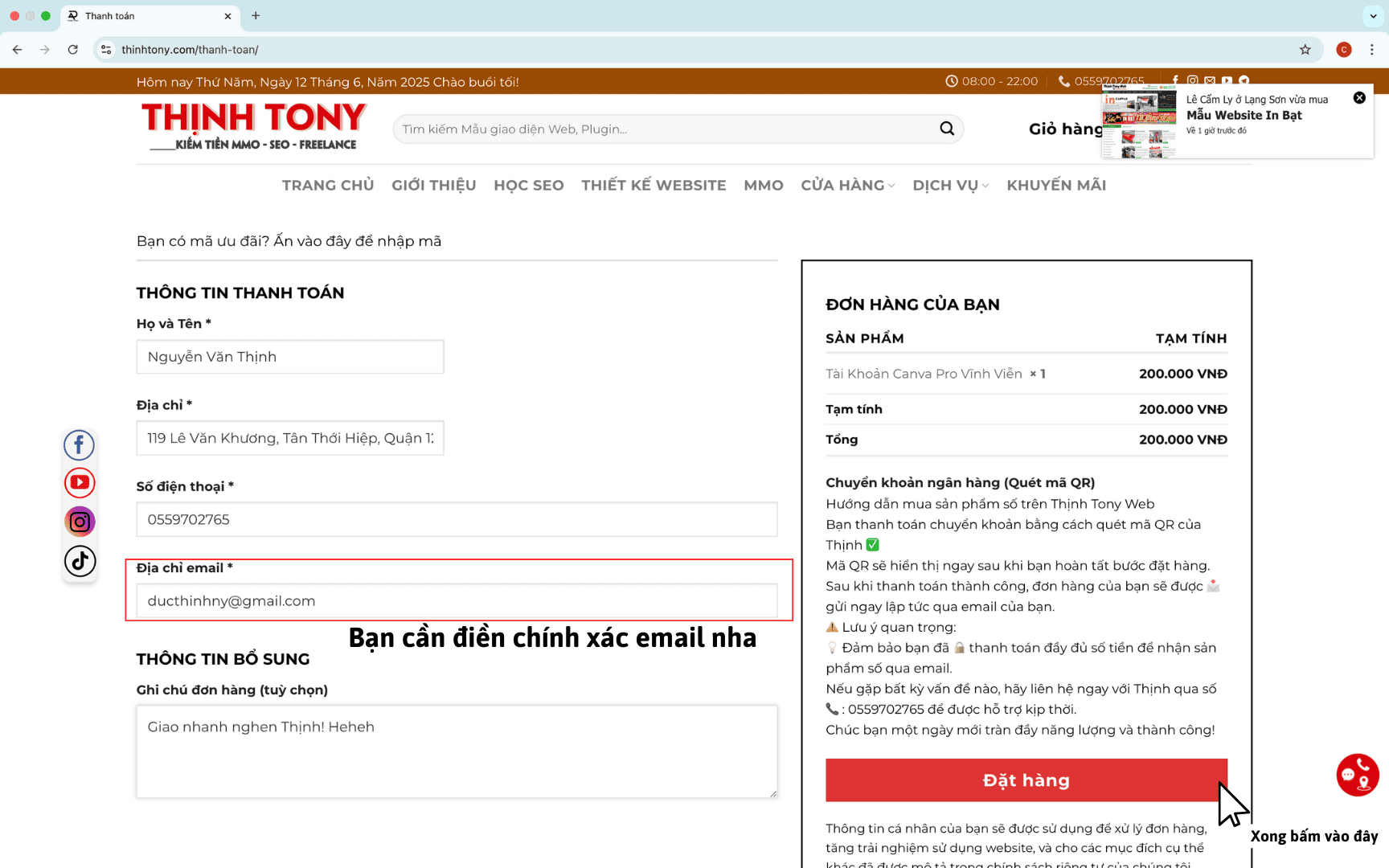This screenshot has width=1389, height=868.
Task: Open GIỚI THIỆU menu item
Action: coord(434,185)
